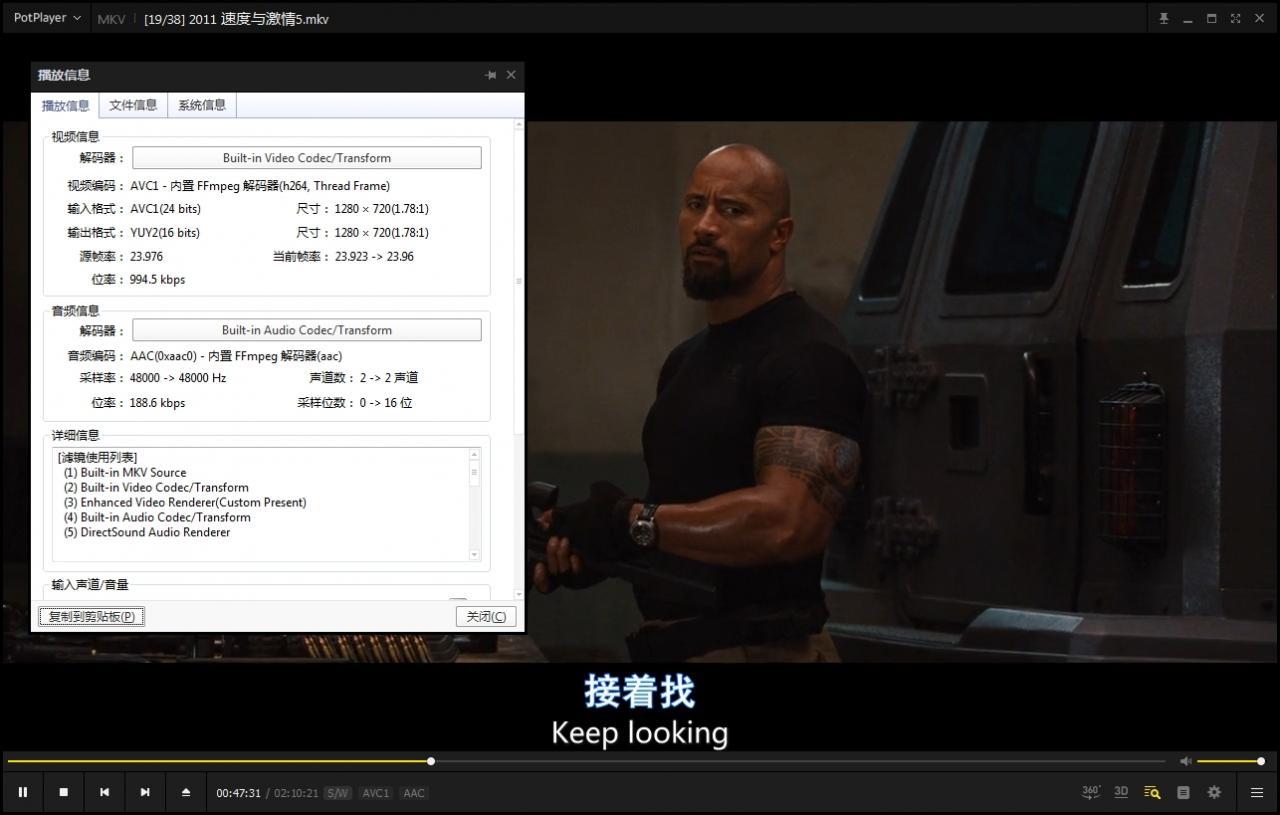Toggle the playlist panel hamburger icon
The width and height of the screenshot is (1280, 815).
[x=1257, y=793]
